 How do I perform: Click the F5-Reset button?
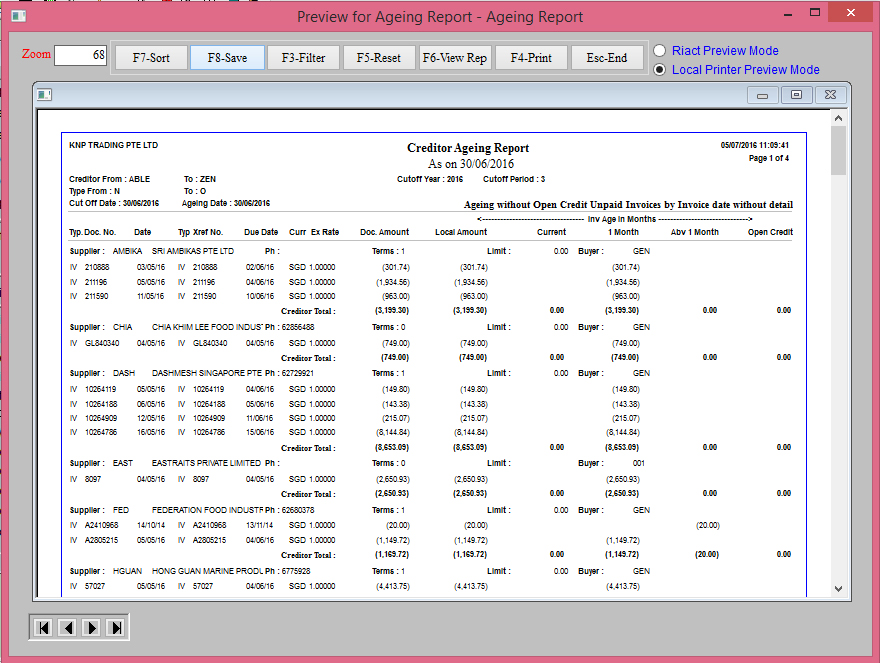click(x=379, y=58)
